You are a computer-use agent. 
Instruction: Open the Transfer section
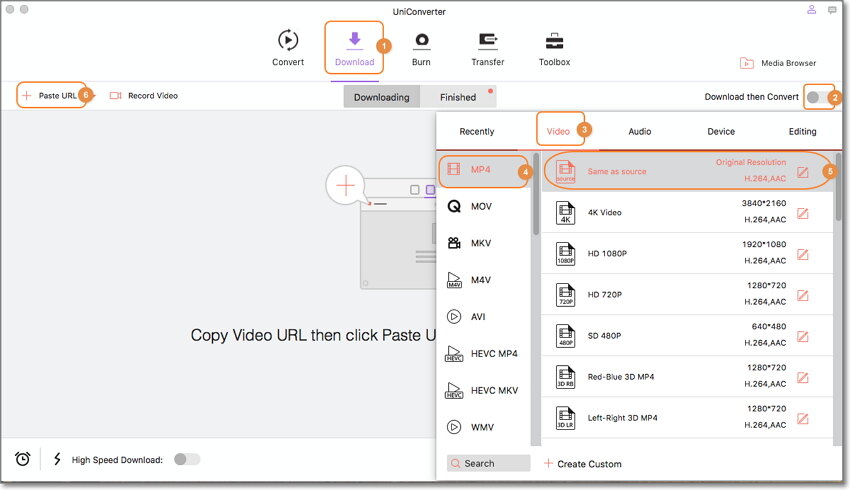[487, 48]
